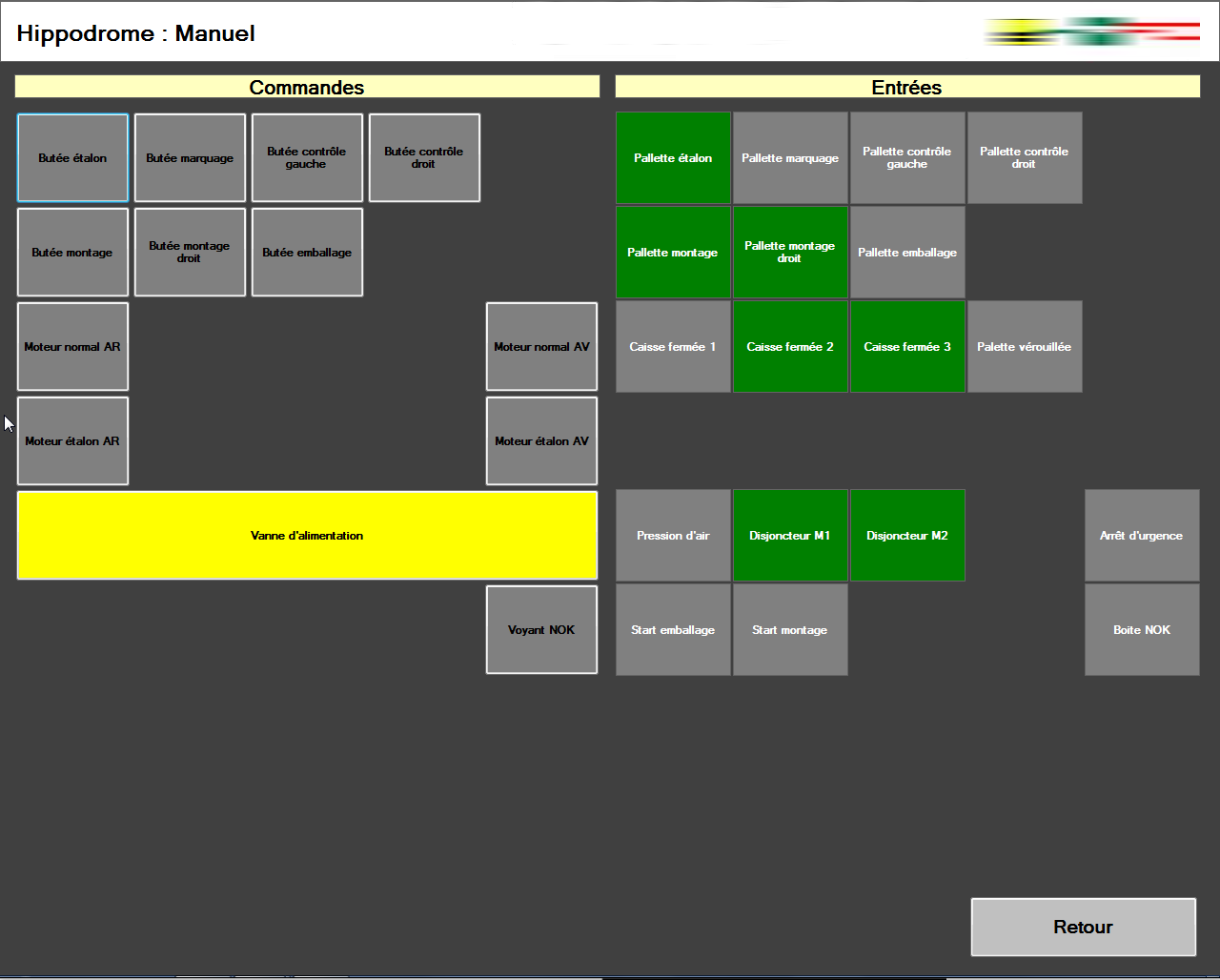Image resolution: width=1220 pixels, height=980 pixels.
Task: Click the Arrêt d'urgence input tile
Action: 1142,536
